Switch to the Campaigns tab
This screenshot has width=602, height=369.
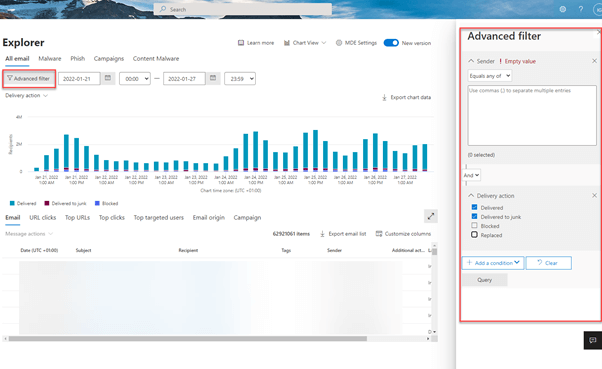pos(109,59)
